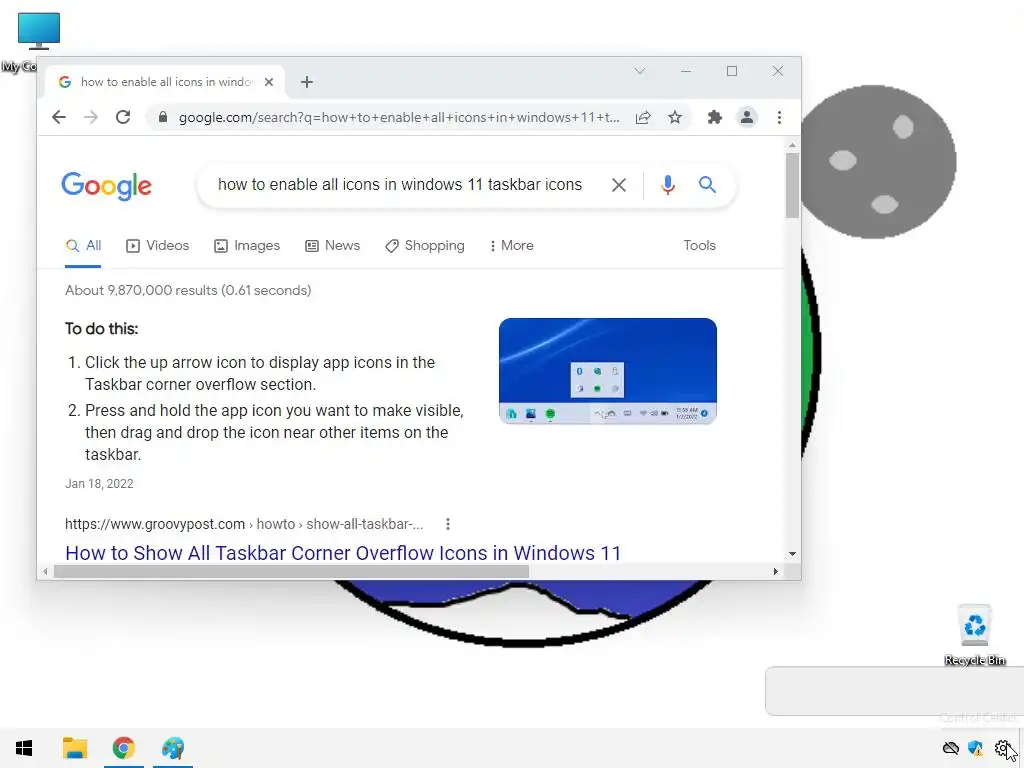This screenshot has height=768, width=1024.
Task: Open the Paint app from the taskbar
Action: coord(173,748)
